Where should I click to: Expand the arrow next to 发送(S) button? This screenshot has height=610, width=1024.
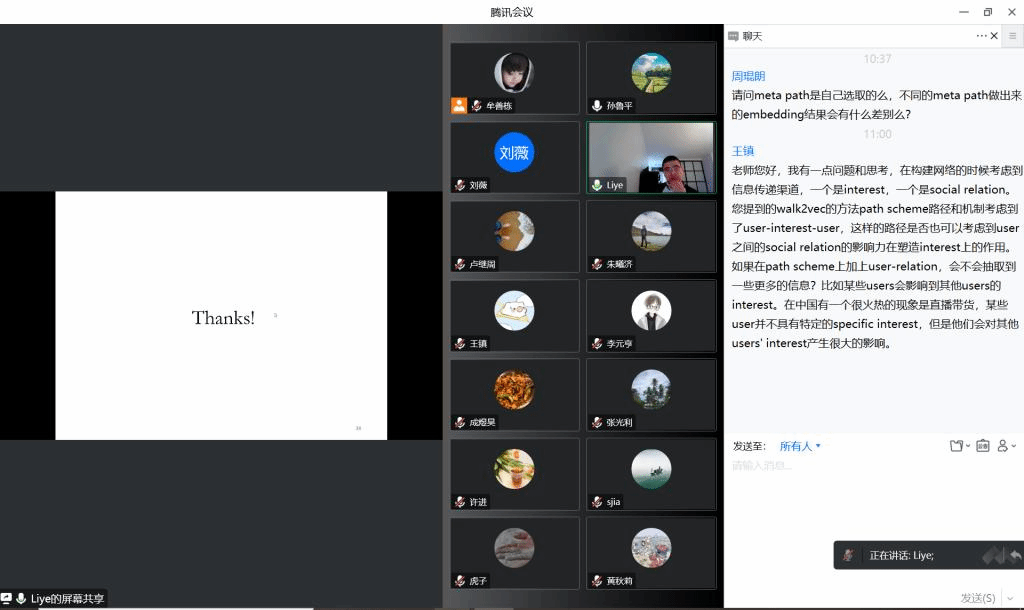(x=1010, y=598)
